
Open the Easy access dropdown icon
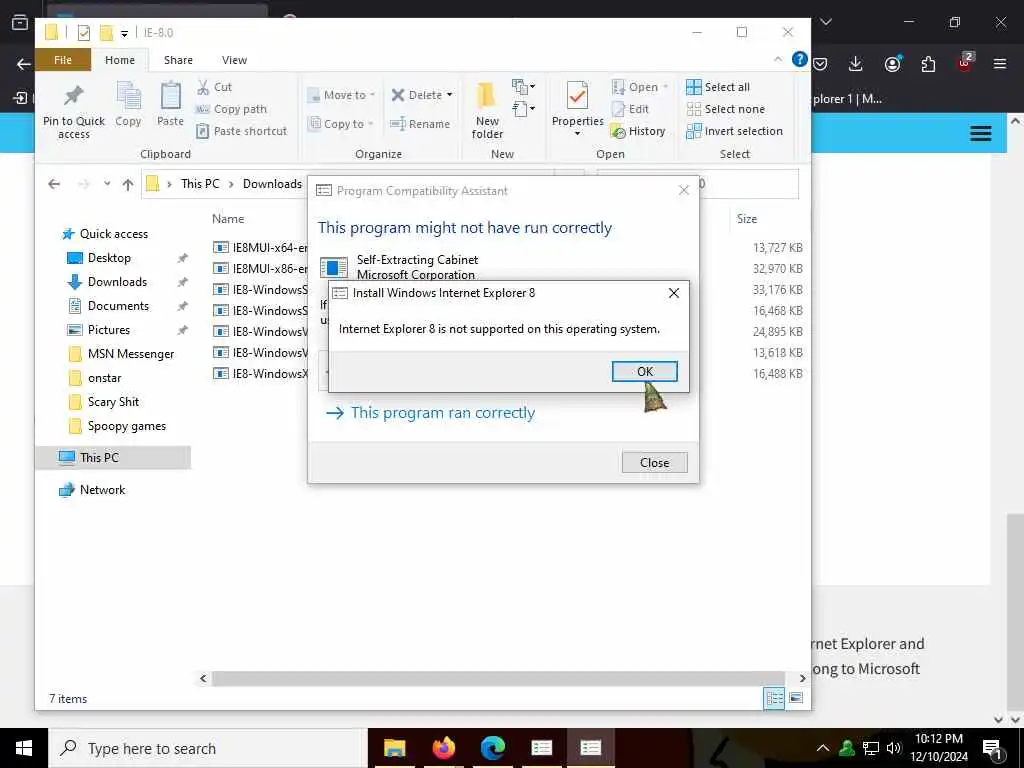pyautogui.click(x=524, y=108)
